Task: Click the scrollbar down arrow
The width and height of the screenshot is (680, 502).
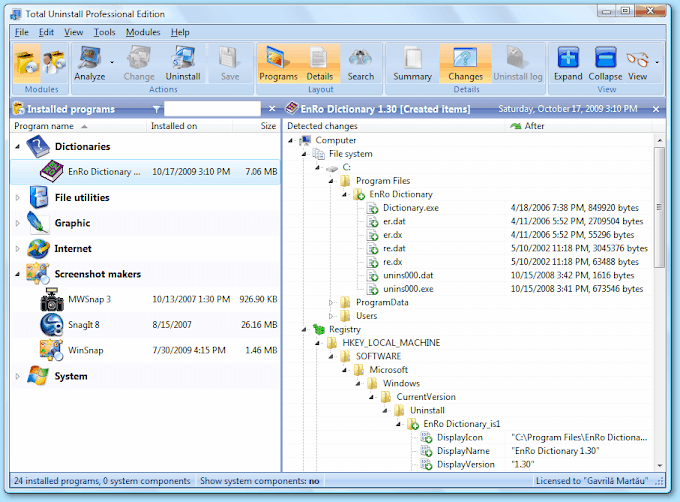Action: [x=659, y=466]
